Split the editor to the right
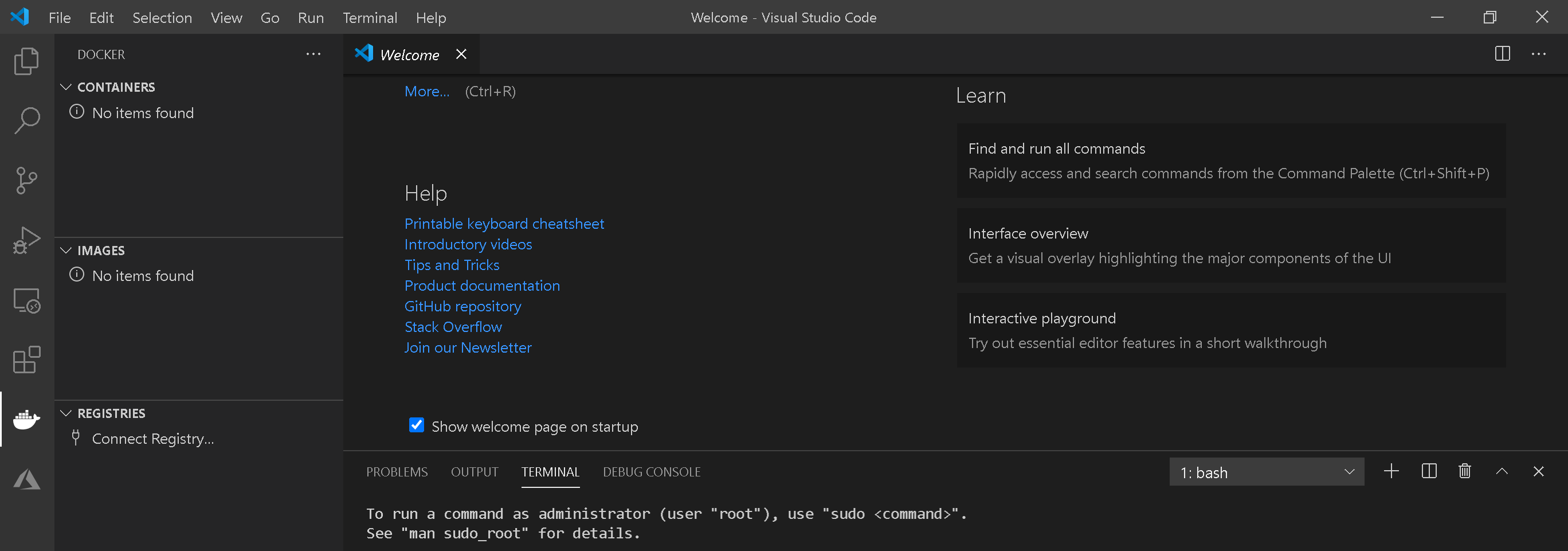The image size is (1568, 551). click(1502, 53)
